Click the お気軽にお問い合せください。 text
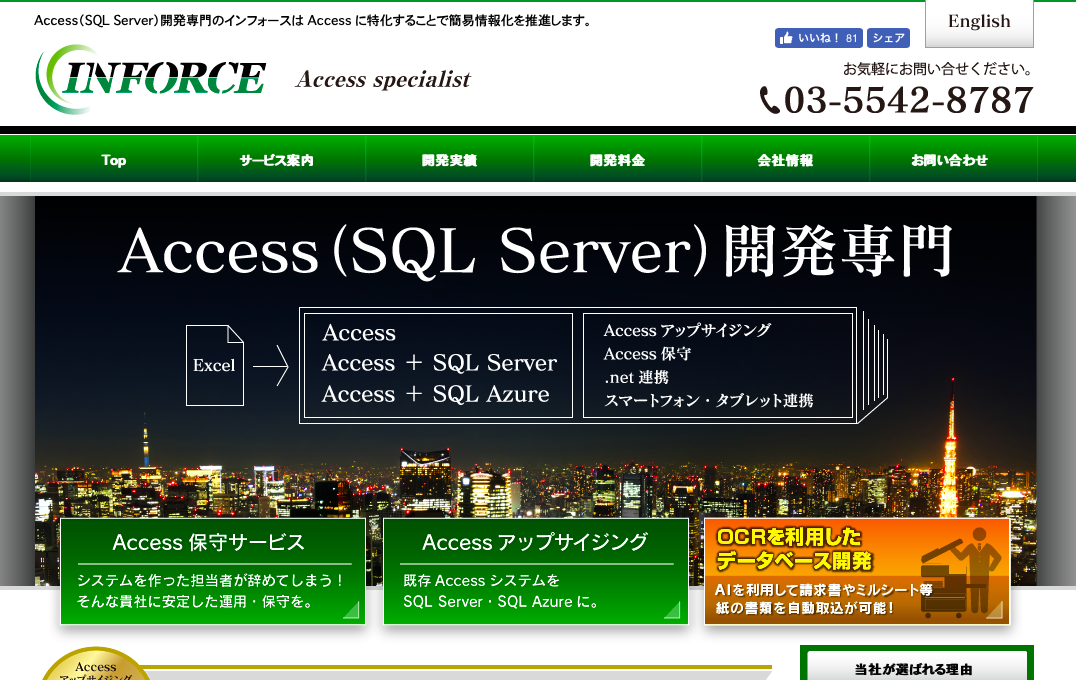1076x680 pixels. [x=938, y=69]
